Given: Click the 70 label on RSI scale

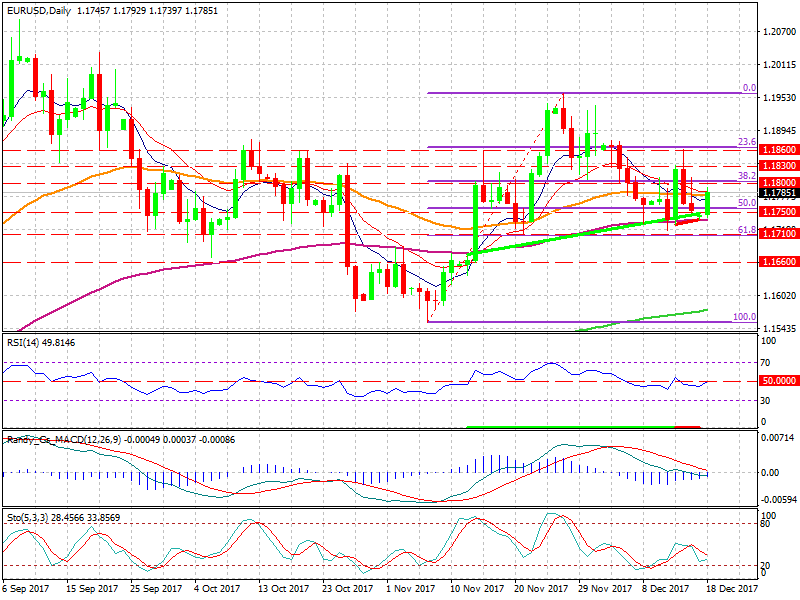Looking at the screenshot, I should [765, 363].
